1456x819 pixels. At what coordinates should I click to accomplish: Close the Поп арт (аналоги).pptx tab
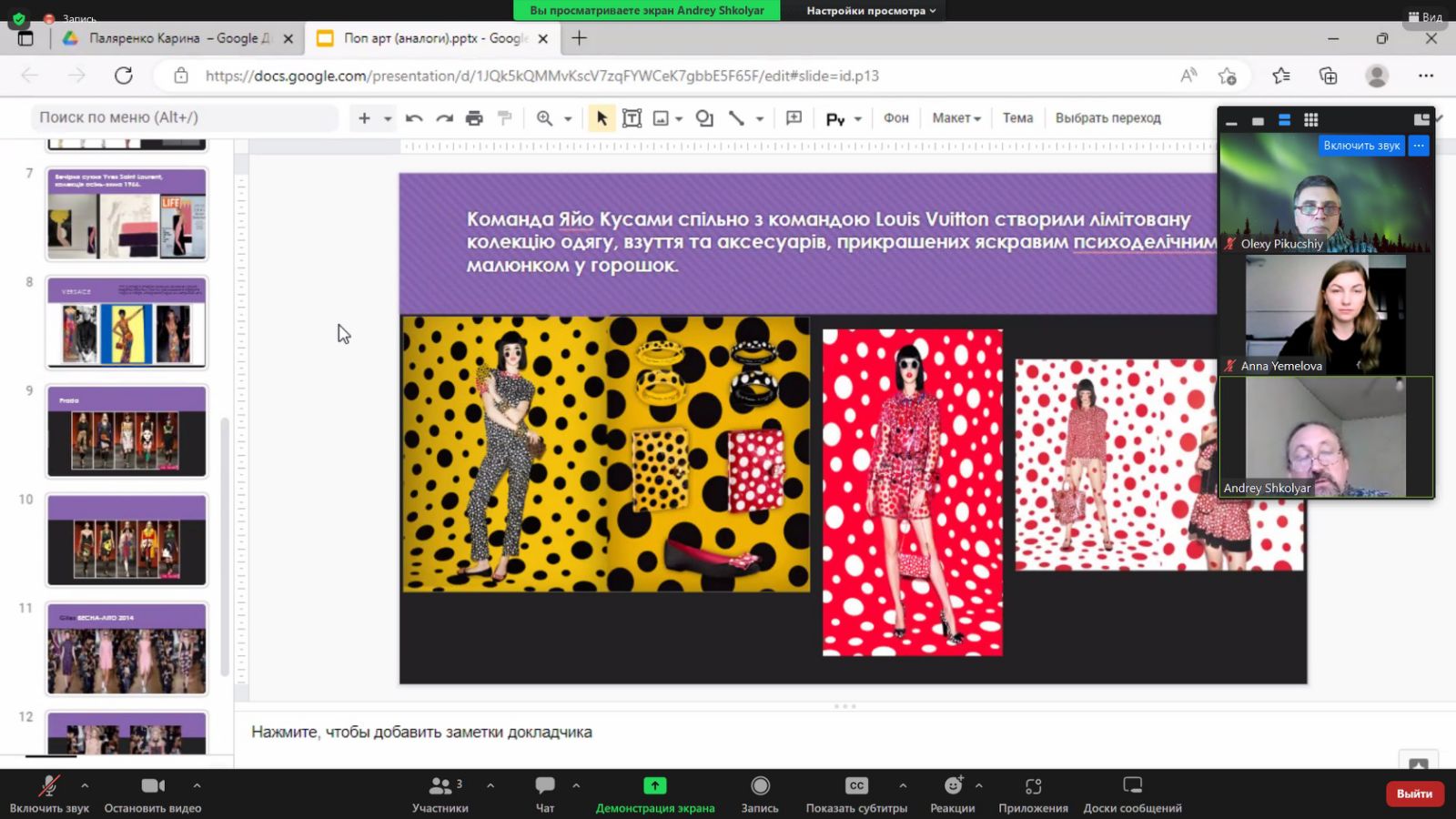[543, 38]
